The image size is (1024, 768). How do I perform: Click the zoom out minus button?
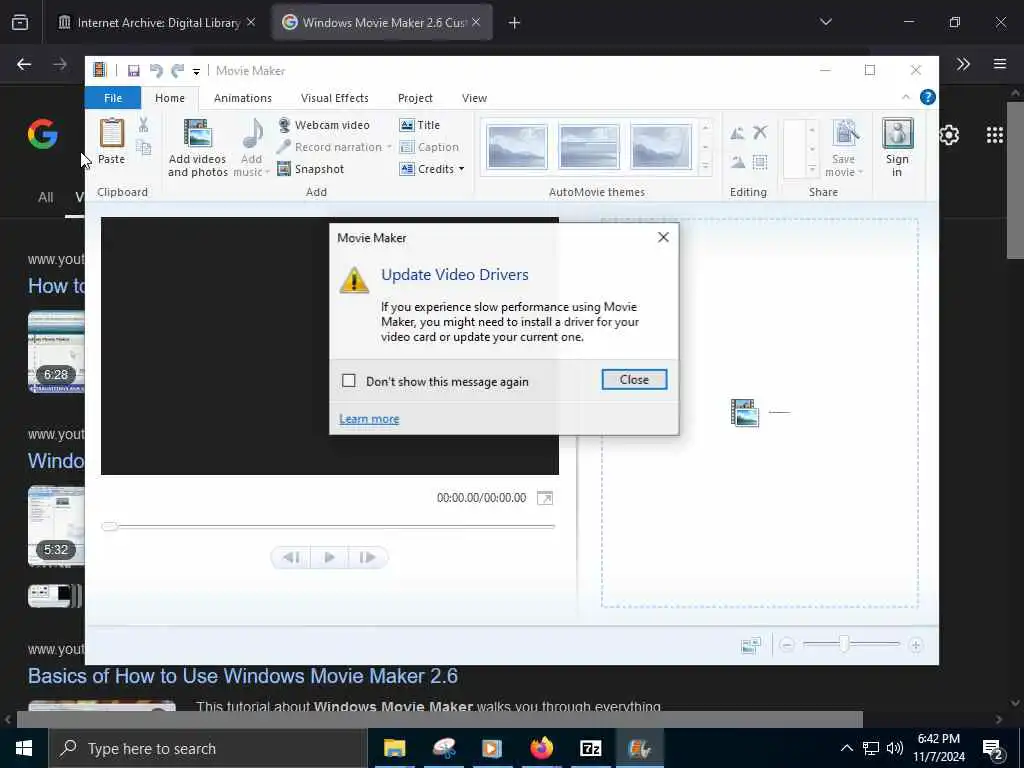click(787, 645)
